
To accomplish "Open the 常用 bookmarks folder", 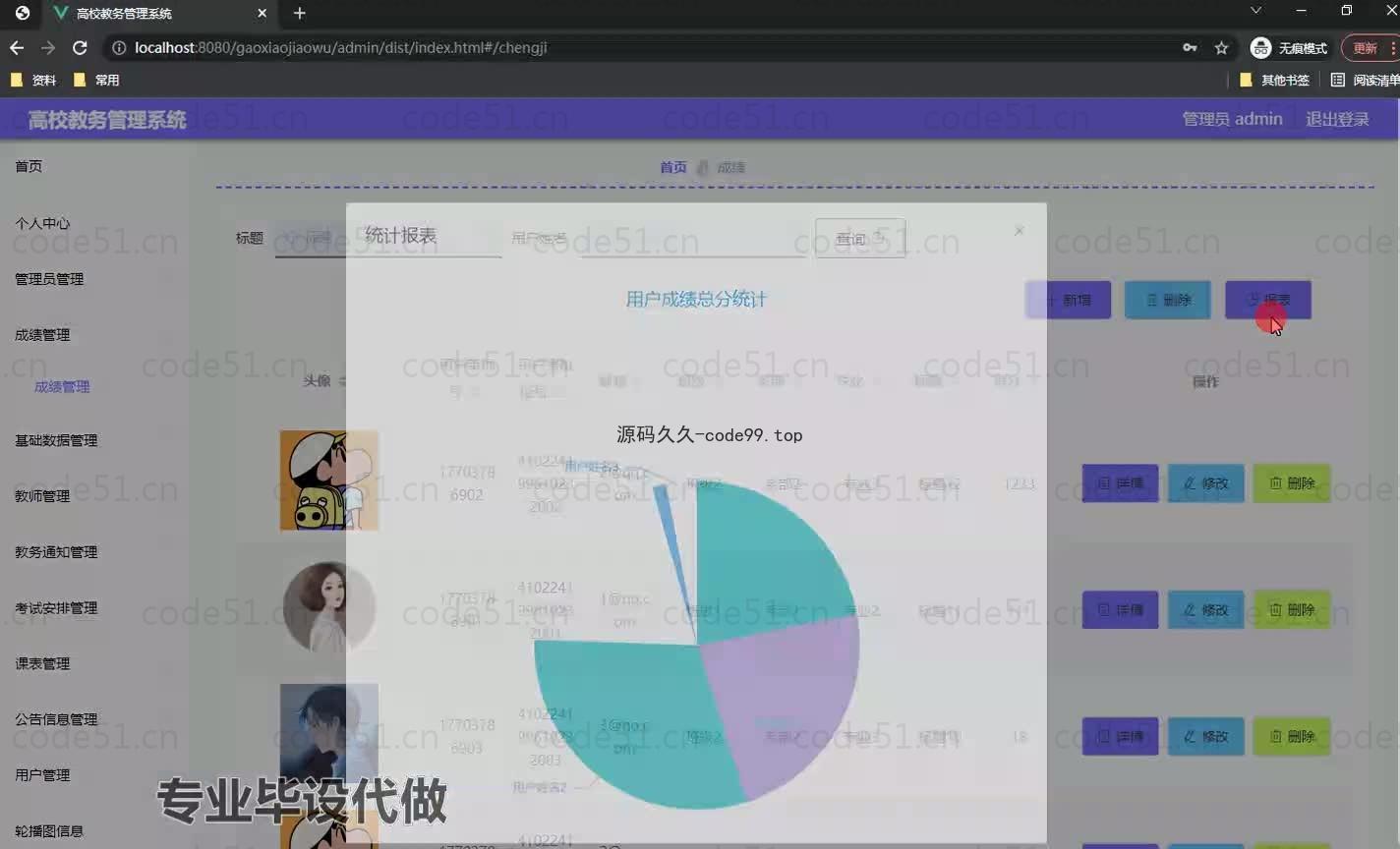I will (x=96, y=80).
